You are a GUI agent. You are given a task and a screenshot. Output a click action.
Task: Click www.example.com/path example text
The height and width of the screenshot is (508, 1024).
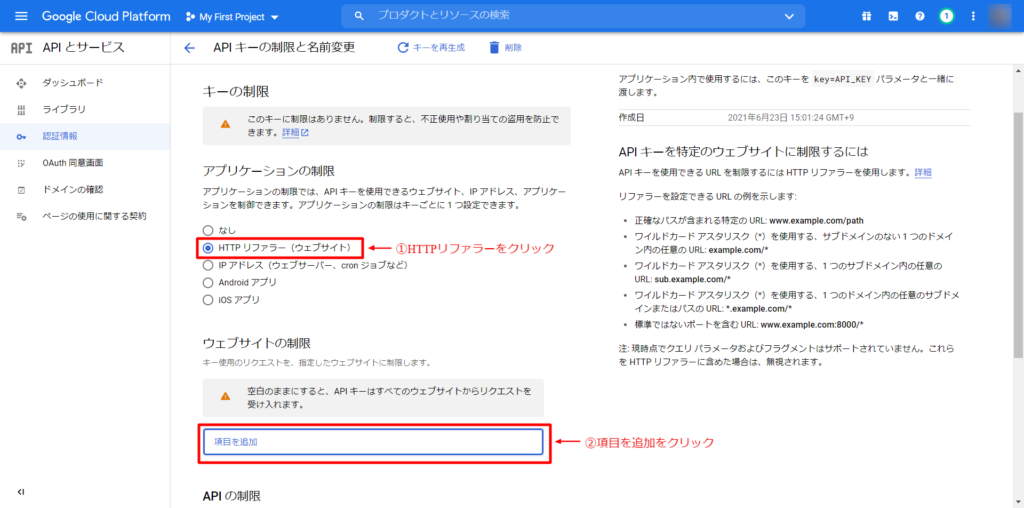coord(816,220)
